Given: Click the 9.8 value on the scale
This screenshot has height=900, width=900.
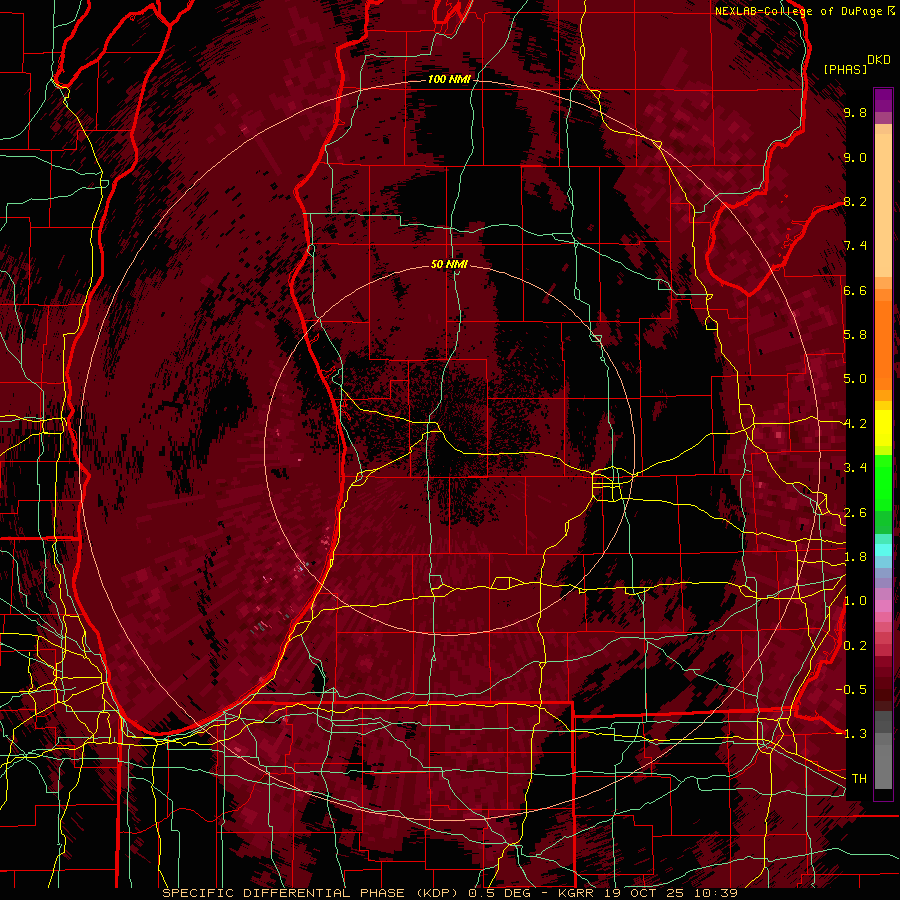Looking at the screenshot, I should click(x=855, y=112).
